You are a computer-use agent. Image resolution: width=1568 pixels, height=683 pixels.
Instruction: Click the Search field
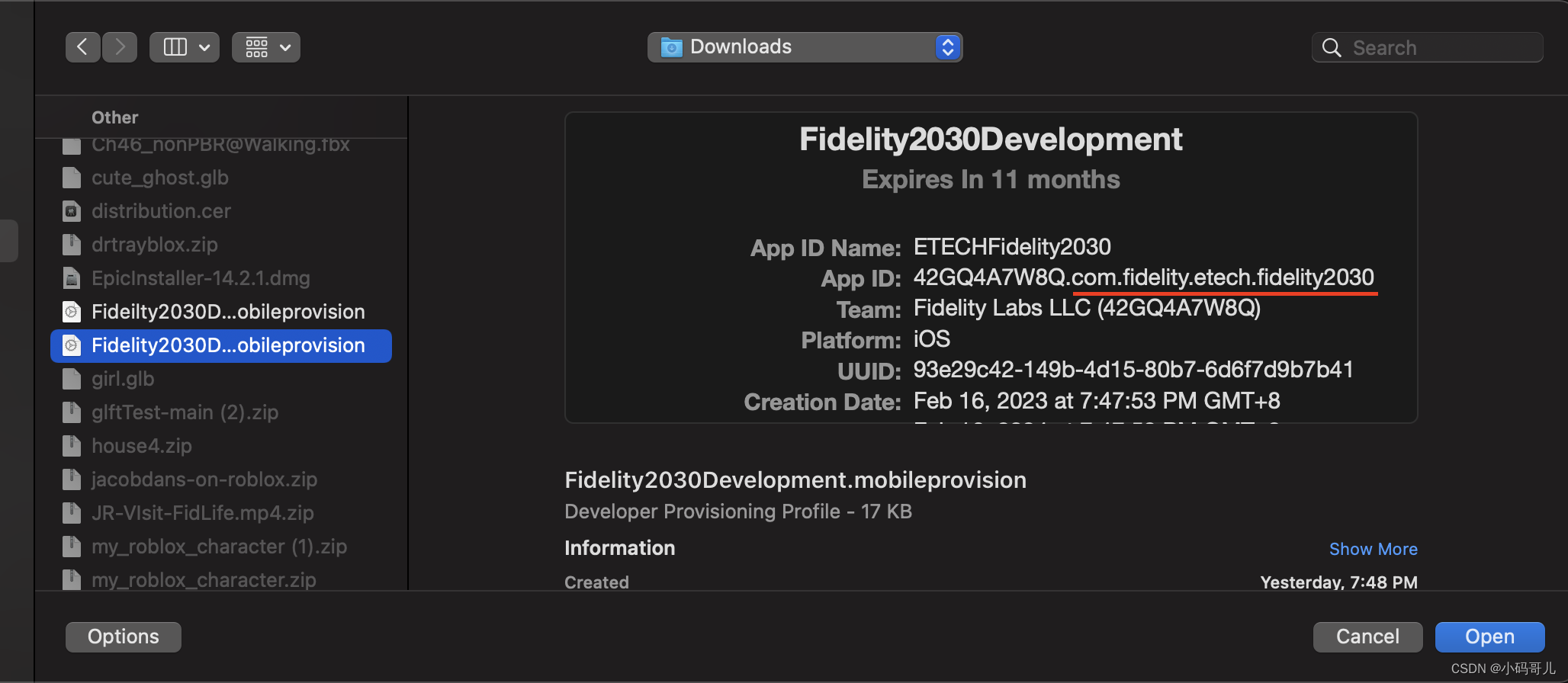(x=1427, y=47)
